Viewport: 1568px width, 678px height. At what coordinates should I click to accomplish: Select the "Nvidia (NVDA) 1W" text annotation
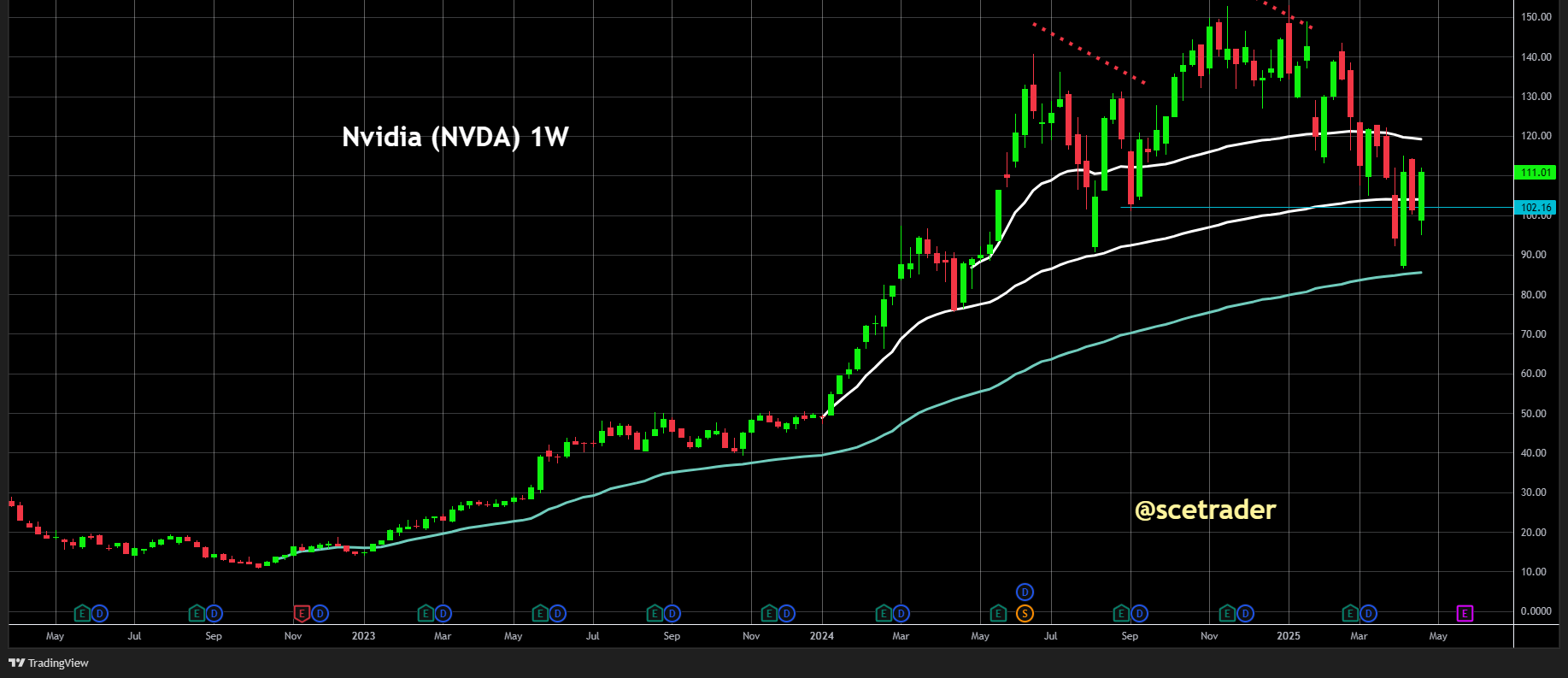pos(455,137)
